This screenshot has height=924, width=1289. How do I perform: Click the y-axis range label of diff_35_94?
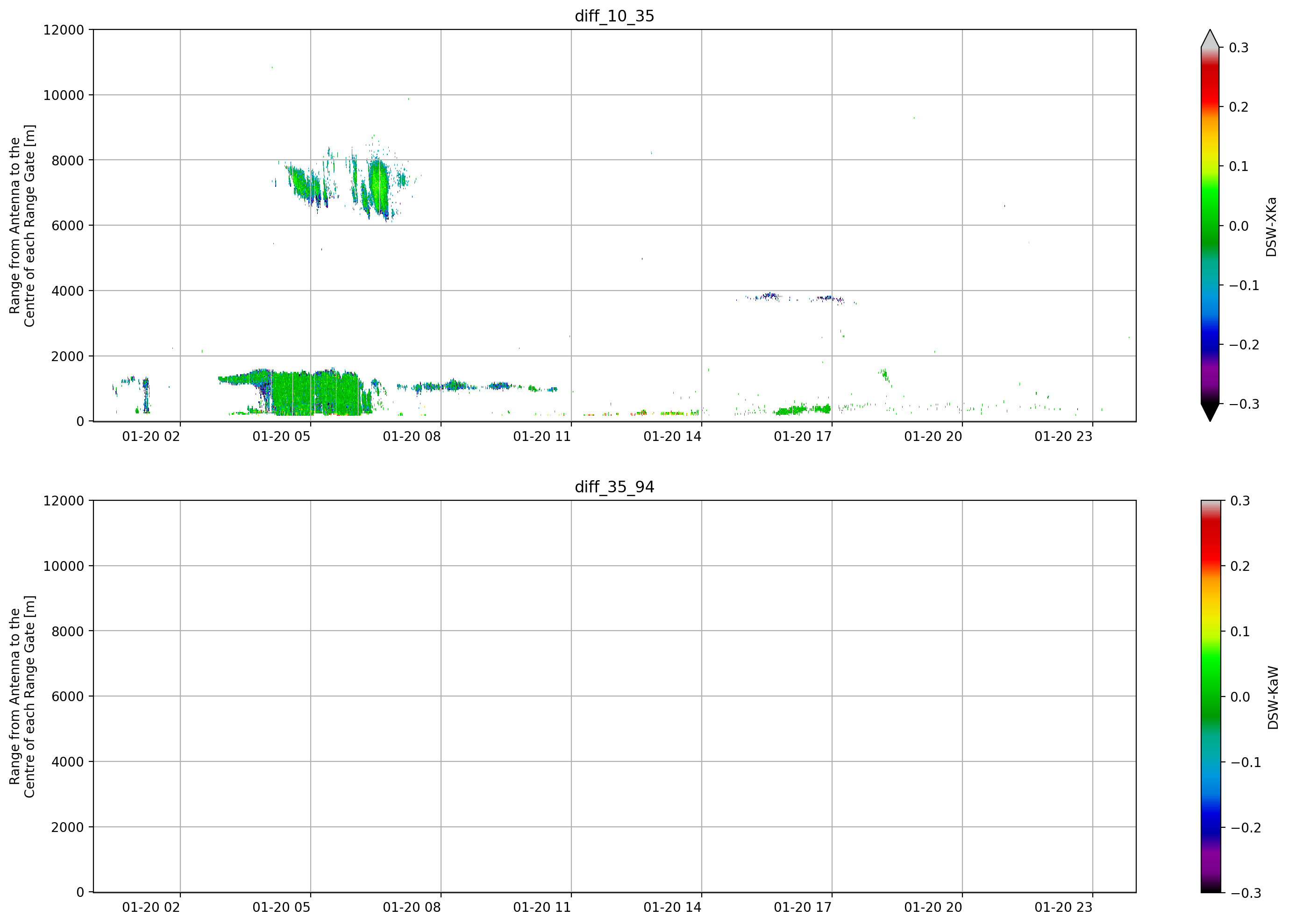[x=22, y=697]
